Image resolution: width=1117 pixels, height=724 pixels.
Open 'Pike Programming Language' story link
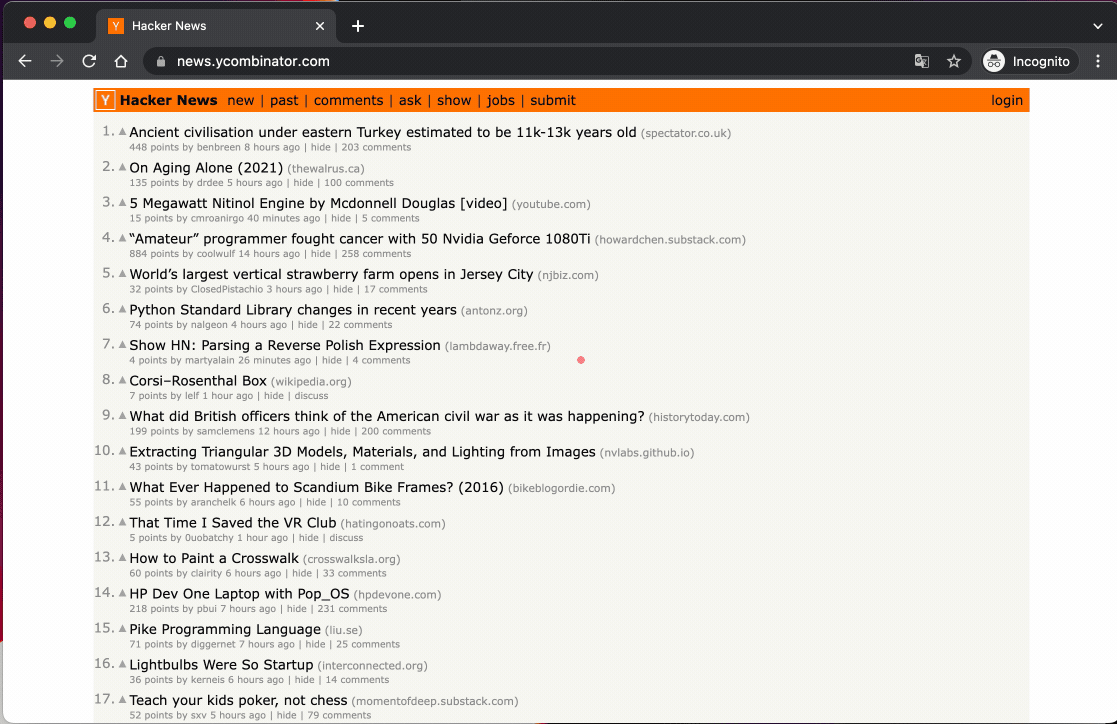pos(225,630)
